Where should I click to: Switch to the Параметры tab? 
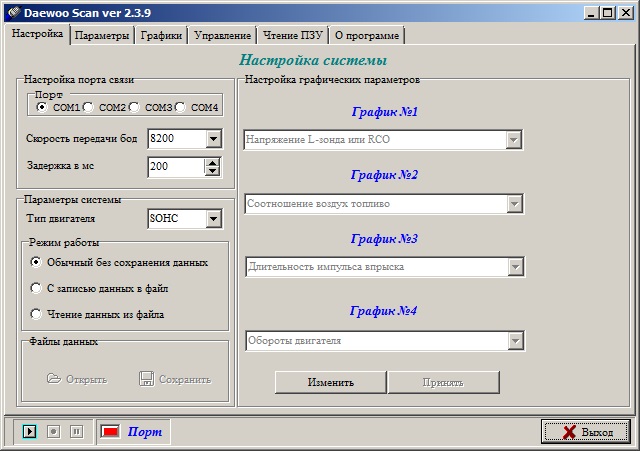point(102,35)
